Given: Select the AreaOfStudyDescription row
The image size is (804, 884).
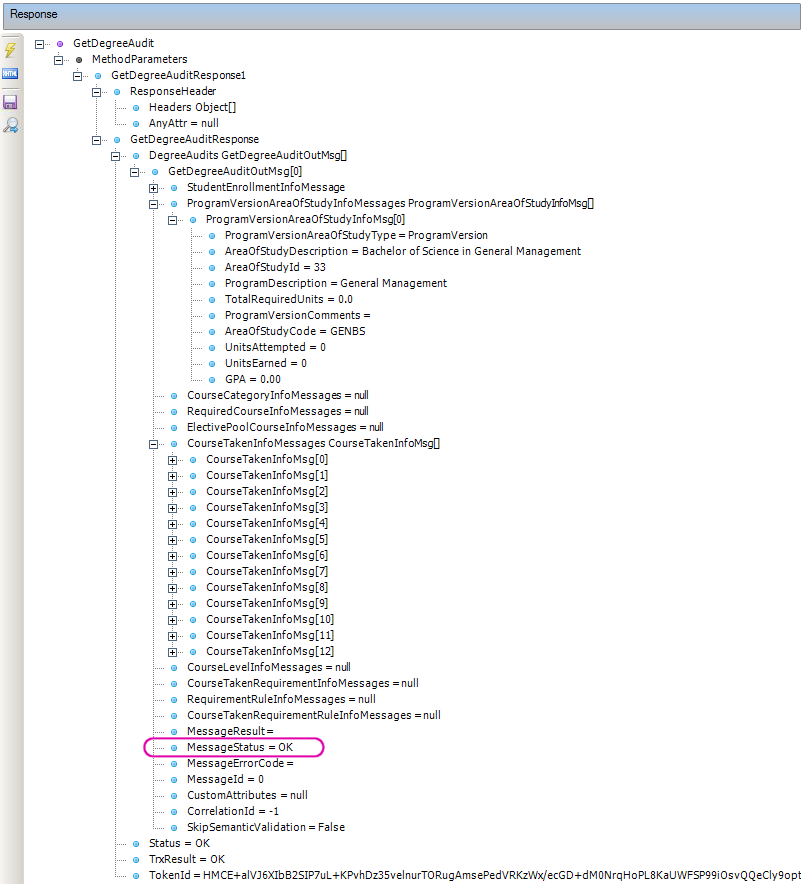Looking at the screenshot, I should click(x=403, y=251).
